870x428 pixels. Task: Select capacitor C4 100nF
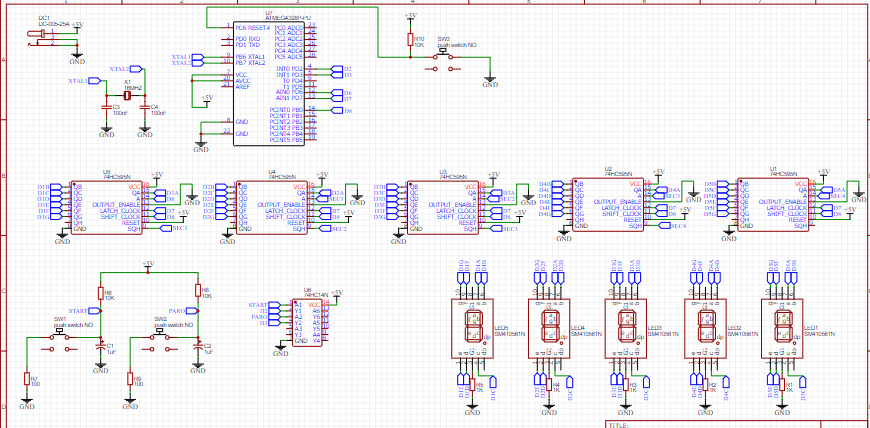tap(144, 106)
